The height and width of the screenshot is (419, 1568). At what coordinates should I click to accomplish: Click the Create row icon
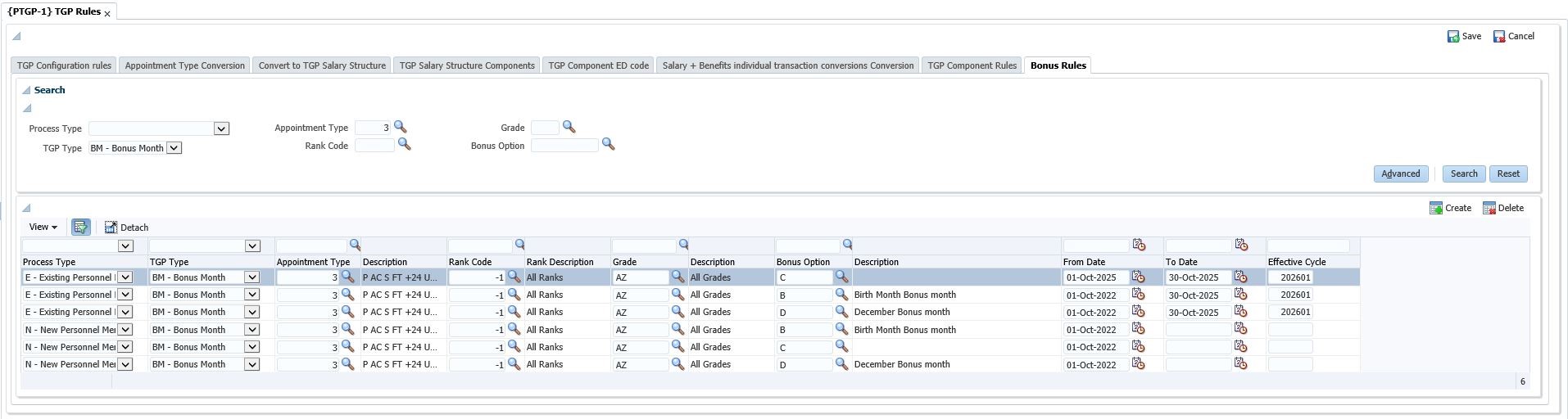(x=1436, y=209)
